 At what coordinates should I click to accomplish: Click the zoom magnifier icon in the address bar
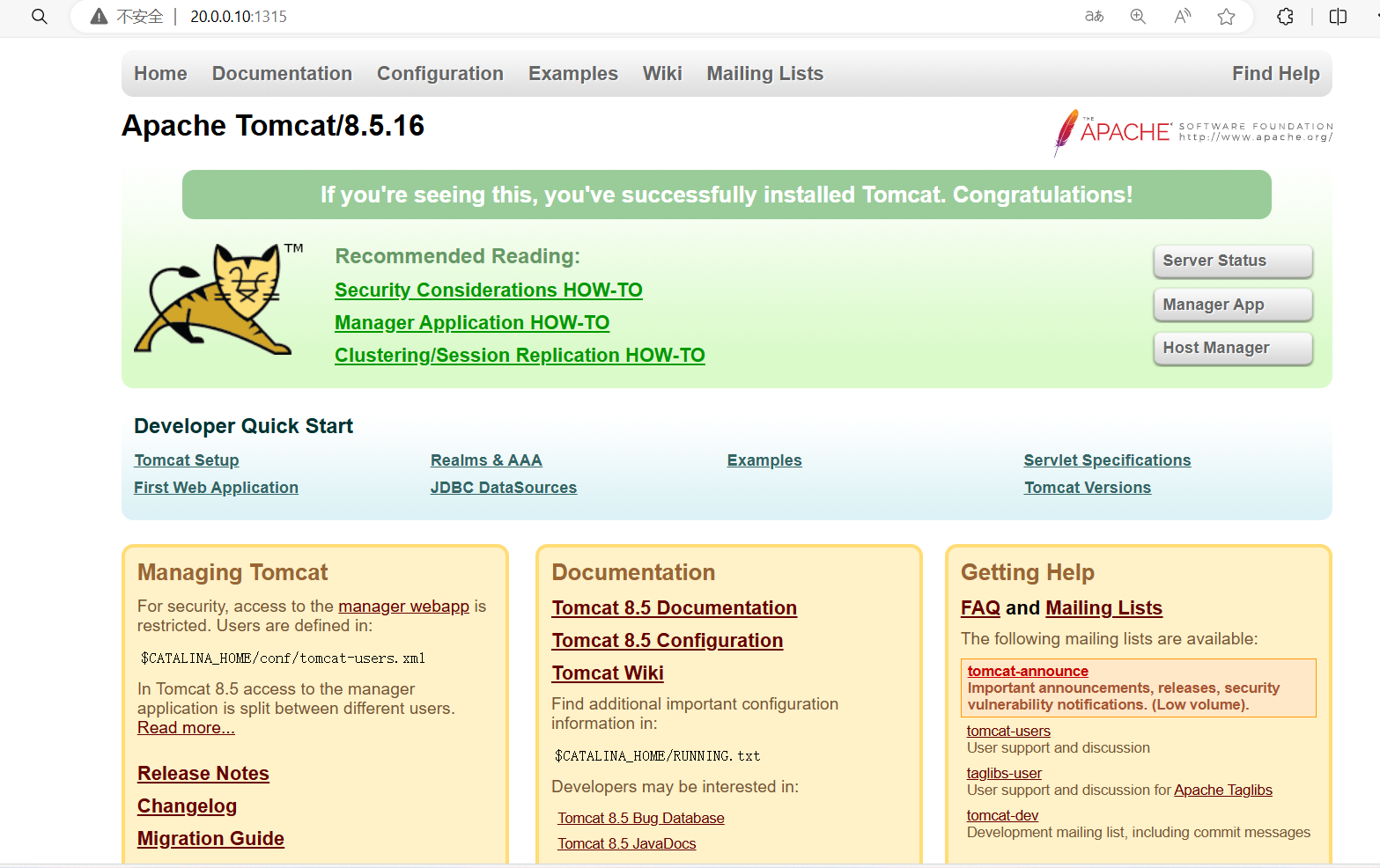coord(1138,17)
